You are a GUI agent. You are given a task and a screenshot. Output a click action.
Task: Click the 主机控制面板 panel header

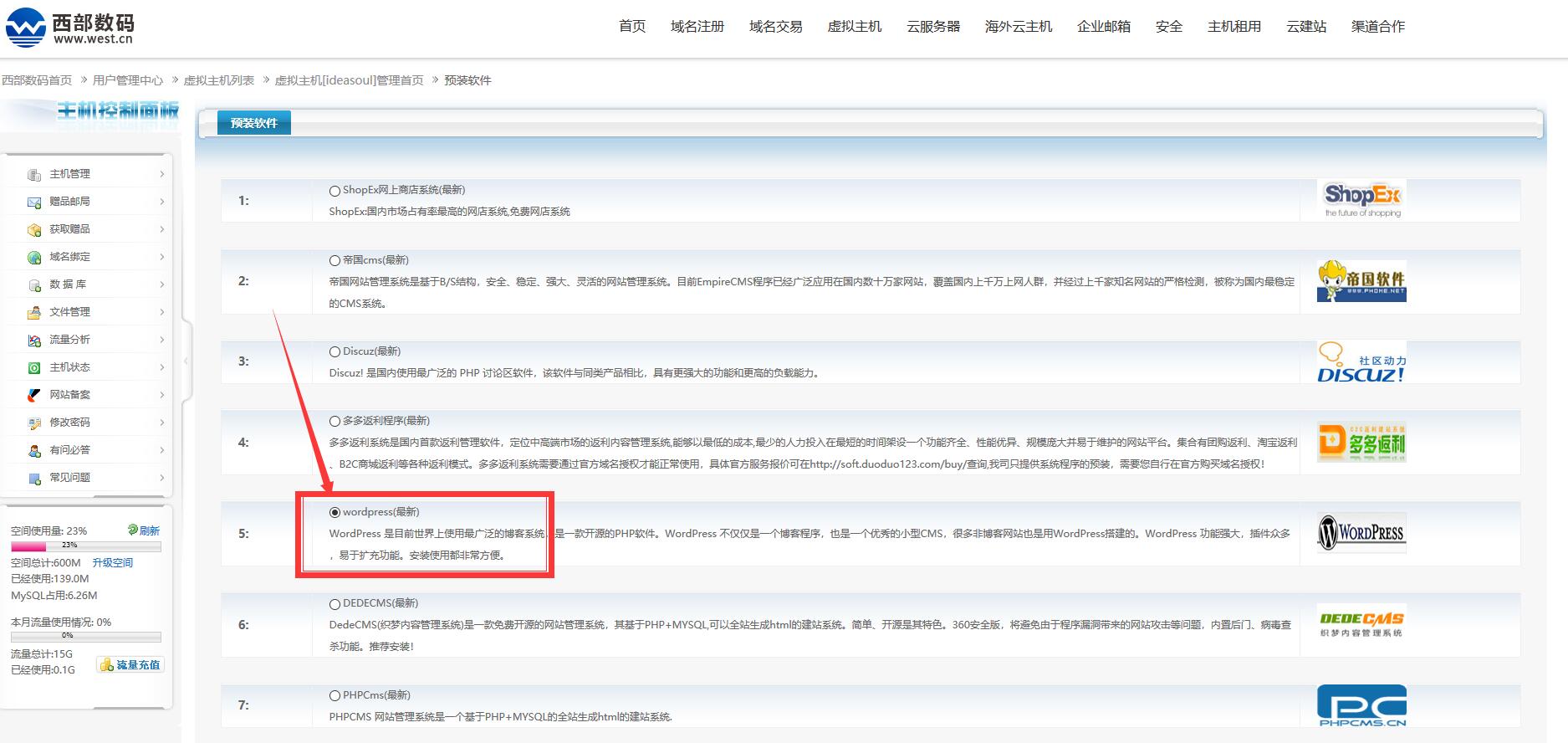click(x=118, y=110)
